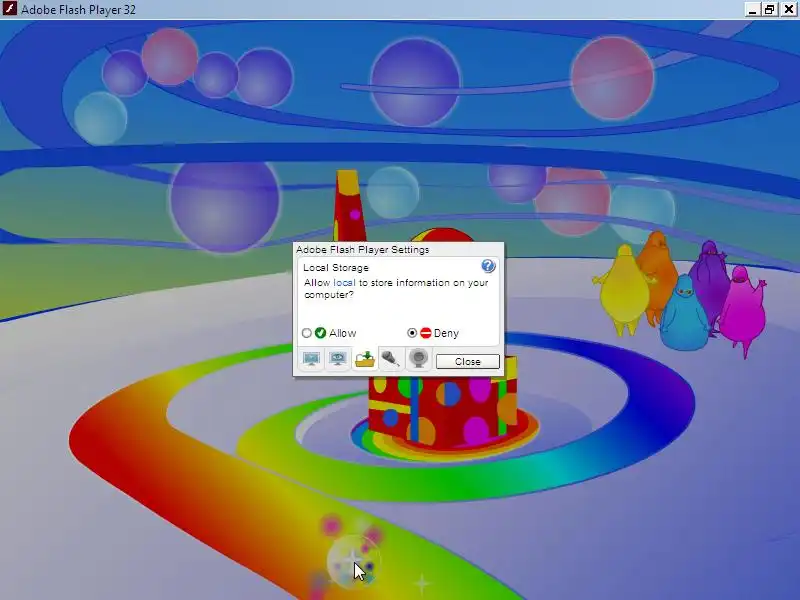The image size is (800, 600).
Task: Click the red no-entry Deny icon
Action: tap(426, 333)
